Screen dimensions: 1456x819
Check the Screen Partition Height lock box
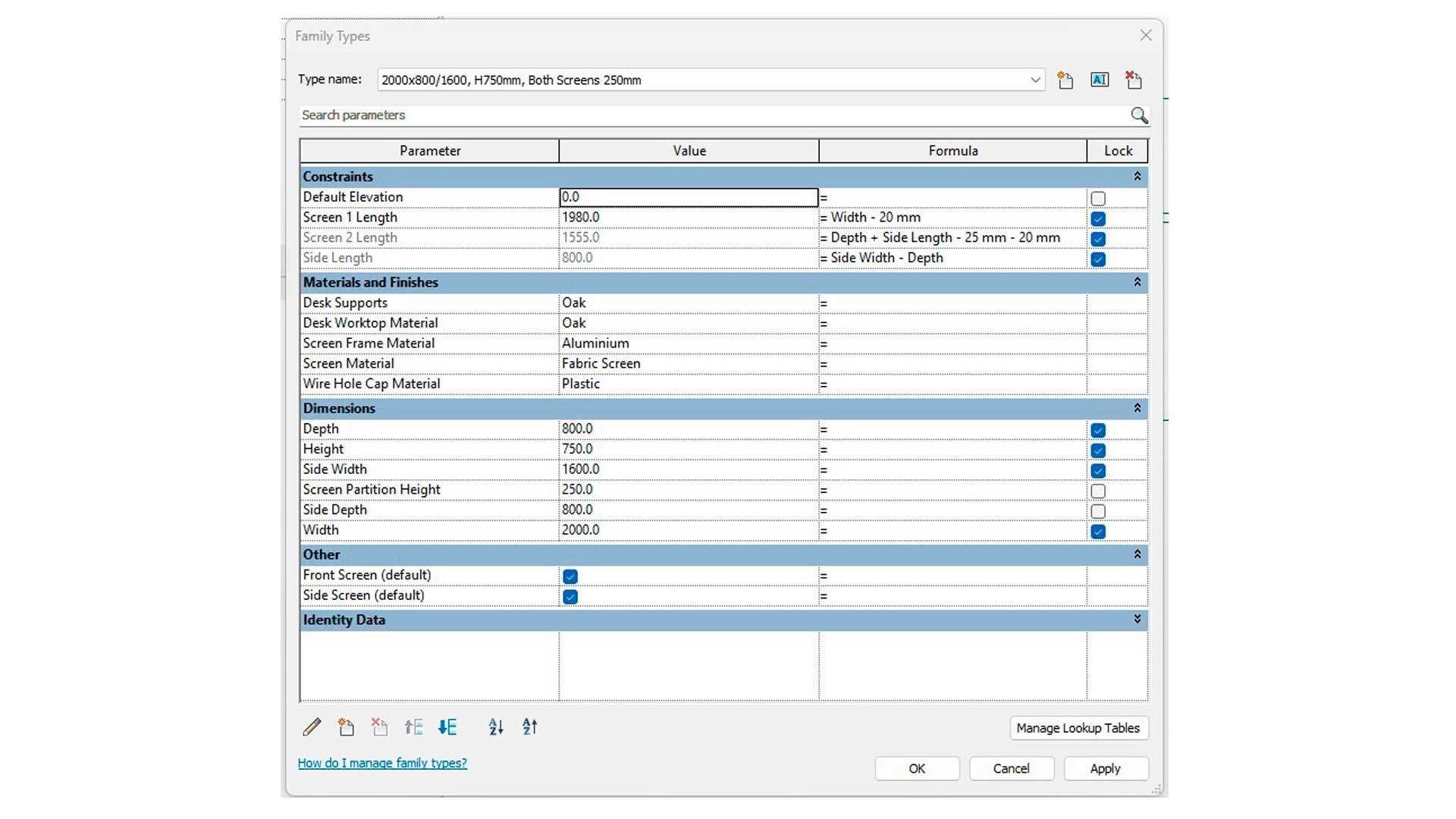pos(1098,491)
